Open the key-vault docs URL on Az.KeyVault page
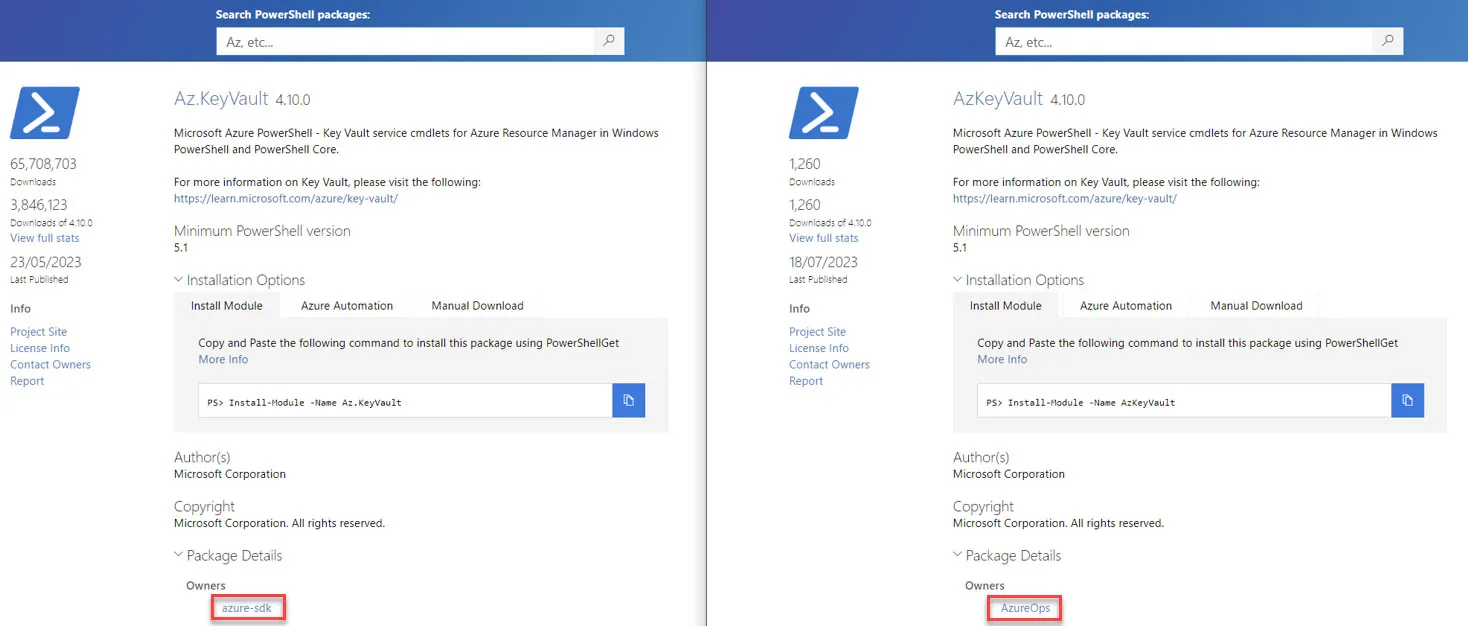 [286, 199]
